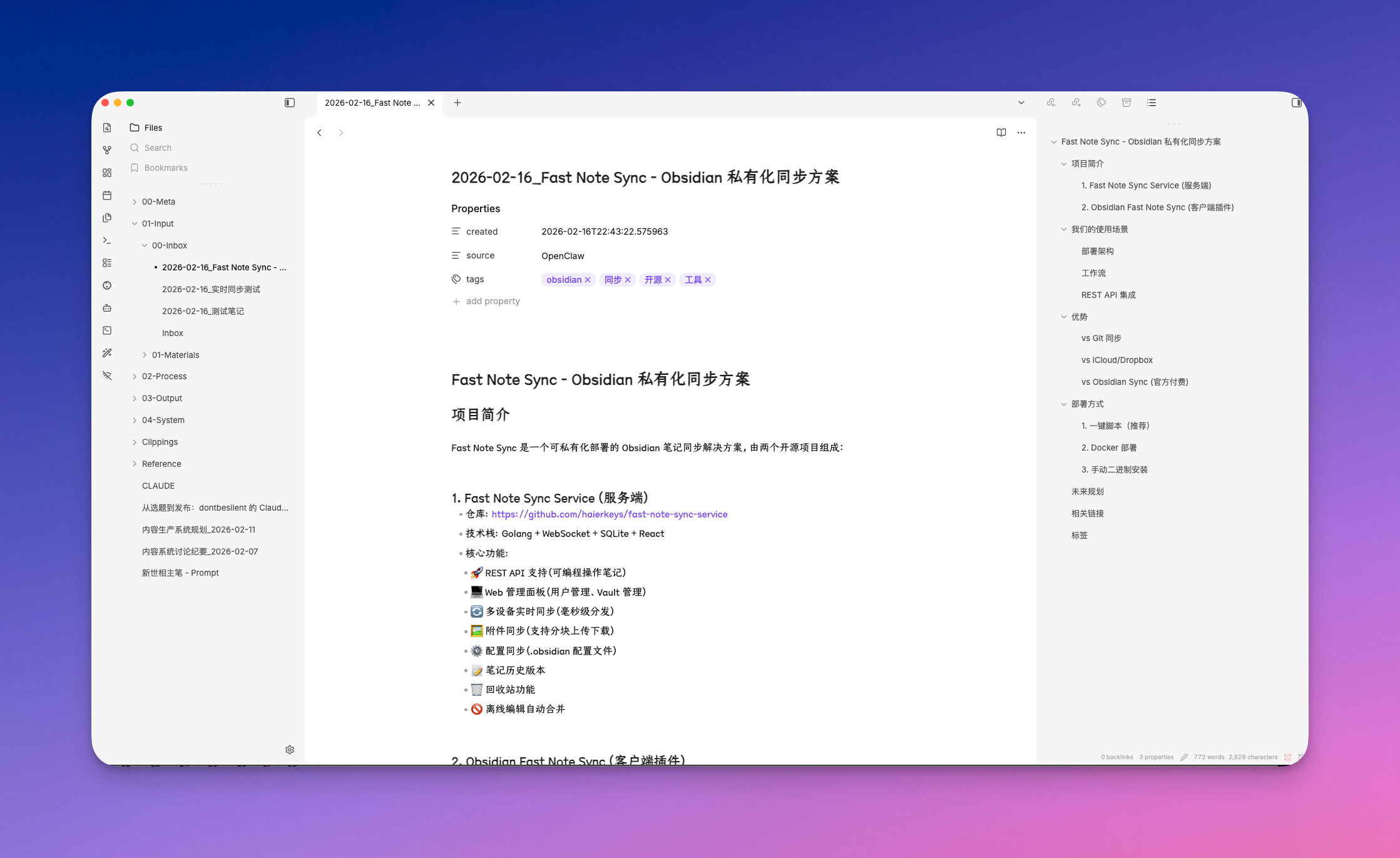Remove the obsidian tag with its ×
The height and width of the screenshot is (858, 1400).
[x=587, y=280]
